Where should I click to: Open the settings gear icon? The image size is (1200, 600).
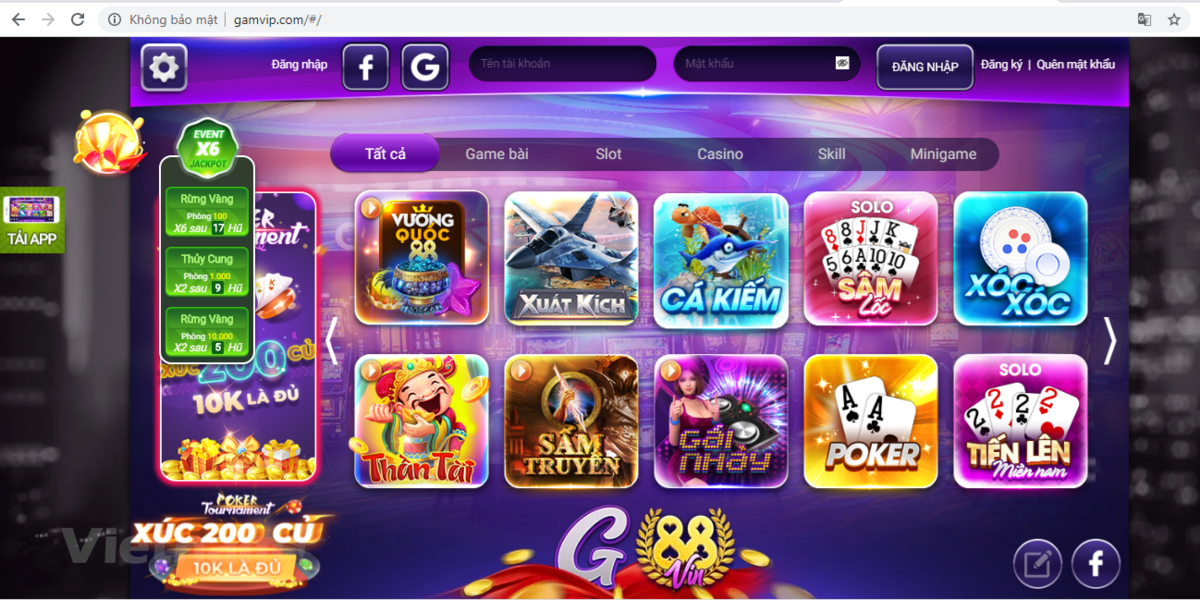164,67
